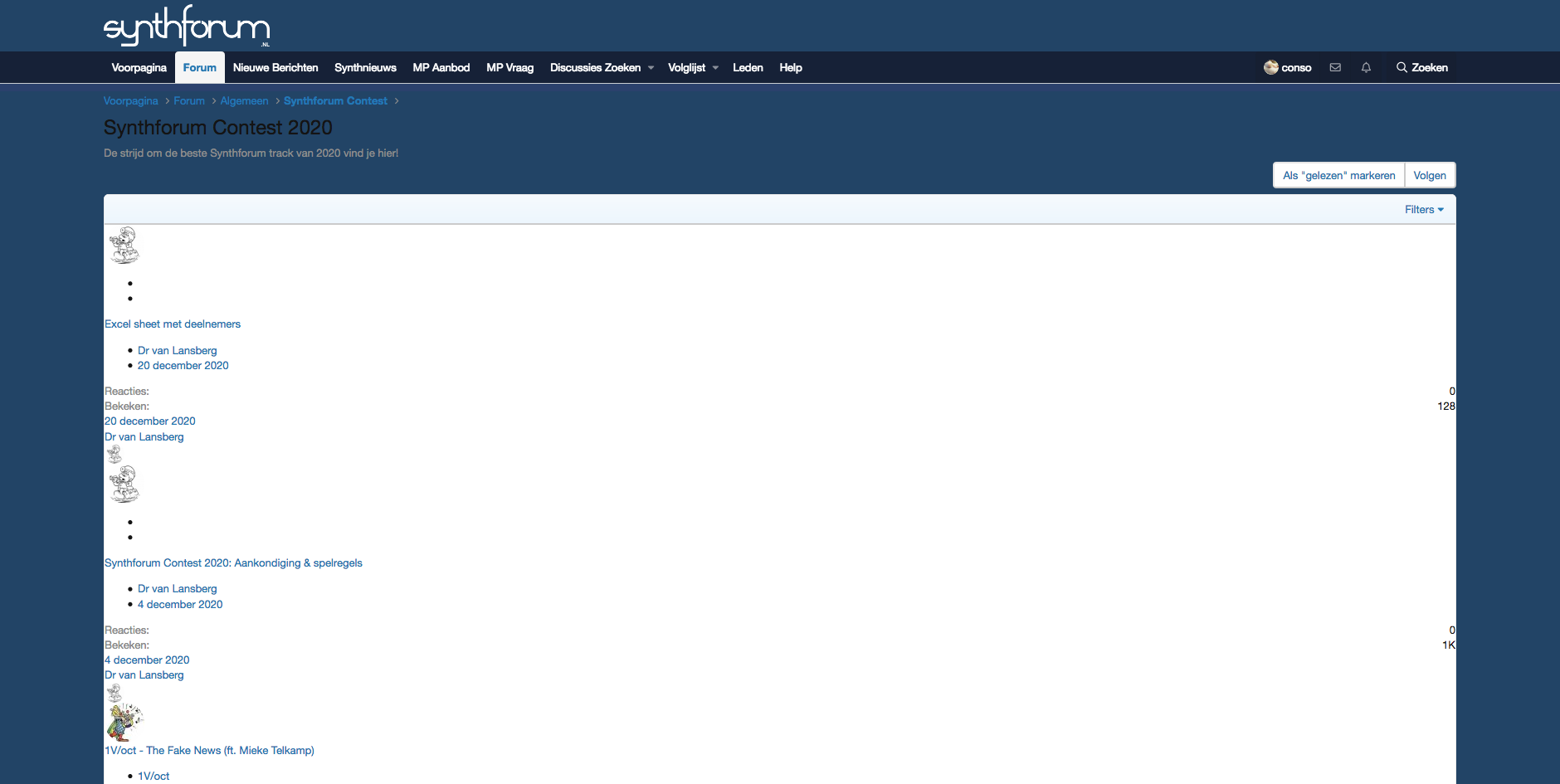Click the view count 1K

click(x=1449, y=645)
